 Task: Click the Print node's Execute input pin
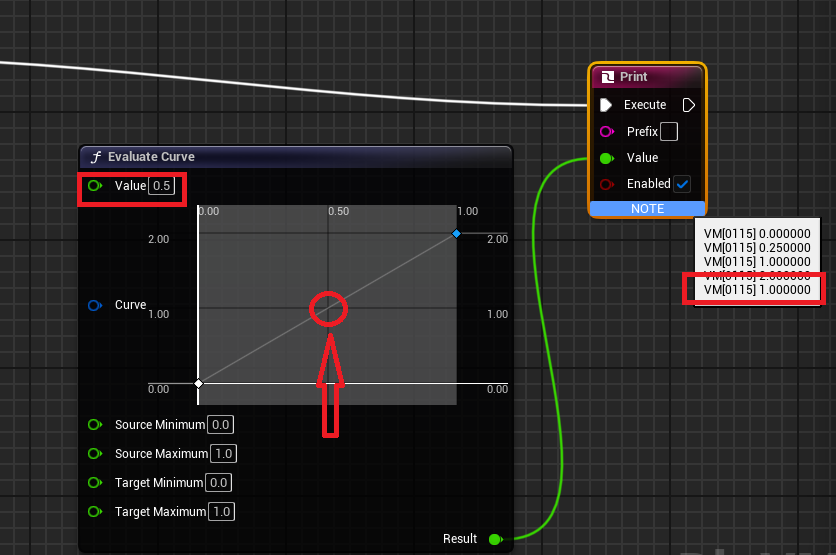pos(606,105)
